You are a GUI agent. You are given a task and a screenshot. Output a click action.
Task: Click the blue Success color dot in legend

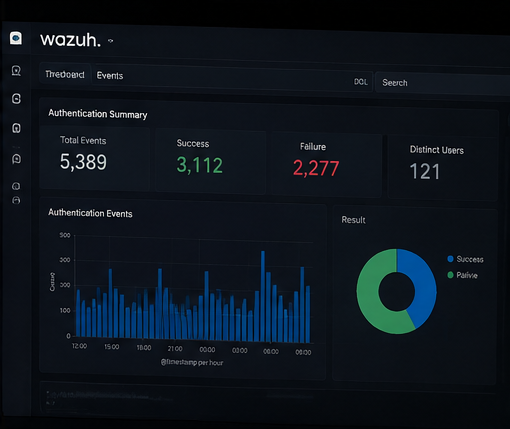[x=451, y=259]
